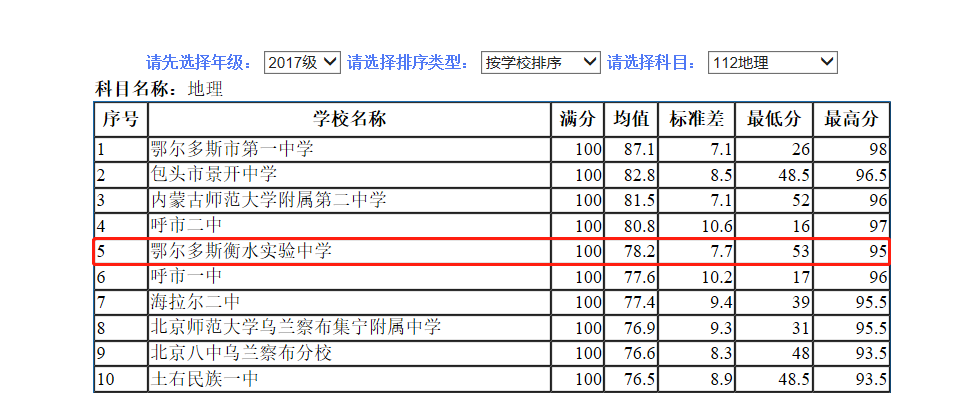This screenshot has height=393, width=977.
Task: Click the mean value 87.1
Action: [639, 150]
